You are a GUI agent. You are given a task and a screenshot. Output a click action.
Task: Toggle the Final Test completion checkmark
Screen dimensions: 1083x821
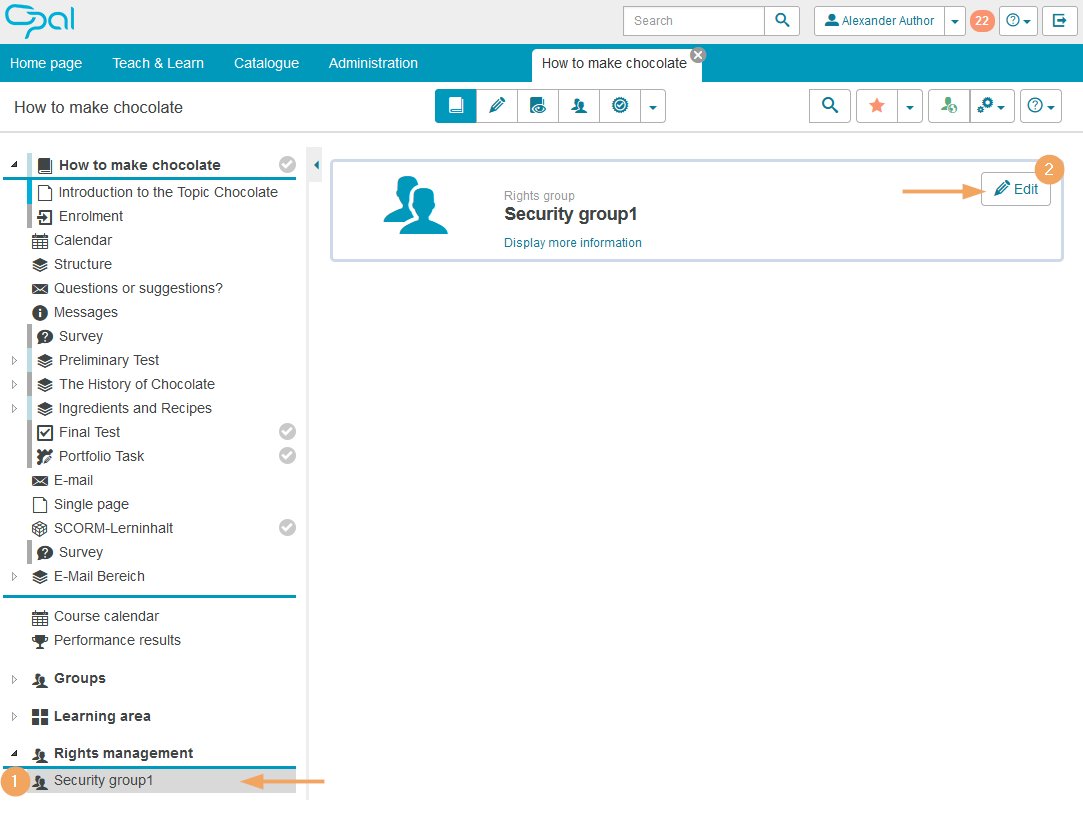click(x=287, y=432)
